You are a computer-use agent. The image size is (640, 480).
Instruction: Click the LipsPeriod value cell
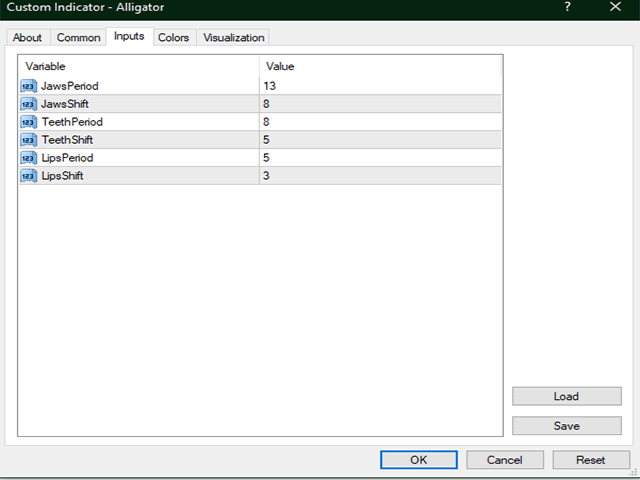pos(380,158)
